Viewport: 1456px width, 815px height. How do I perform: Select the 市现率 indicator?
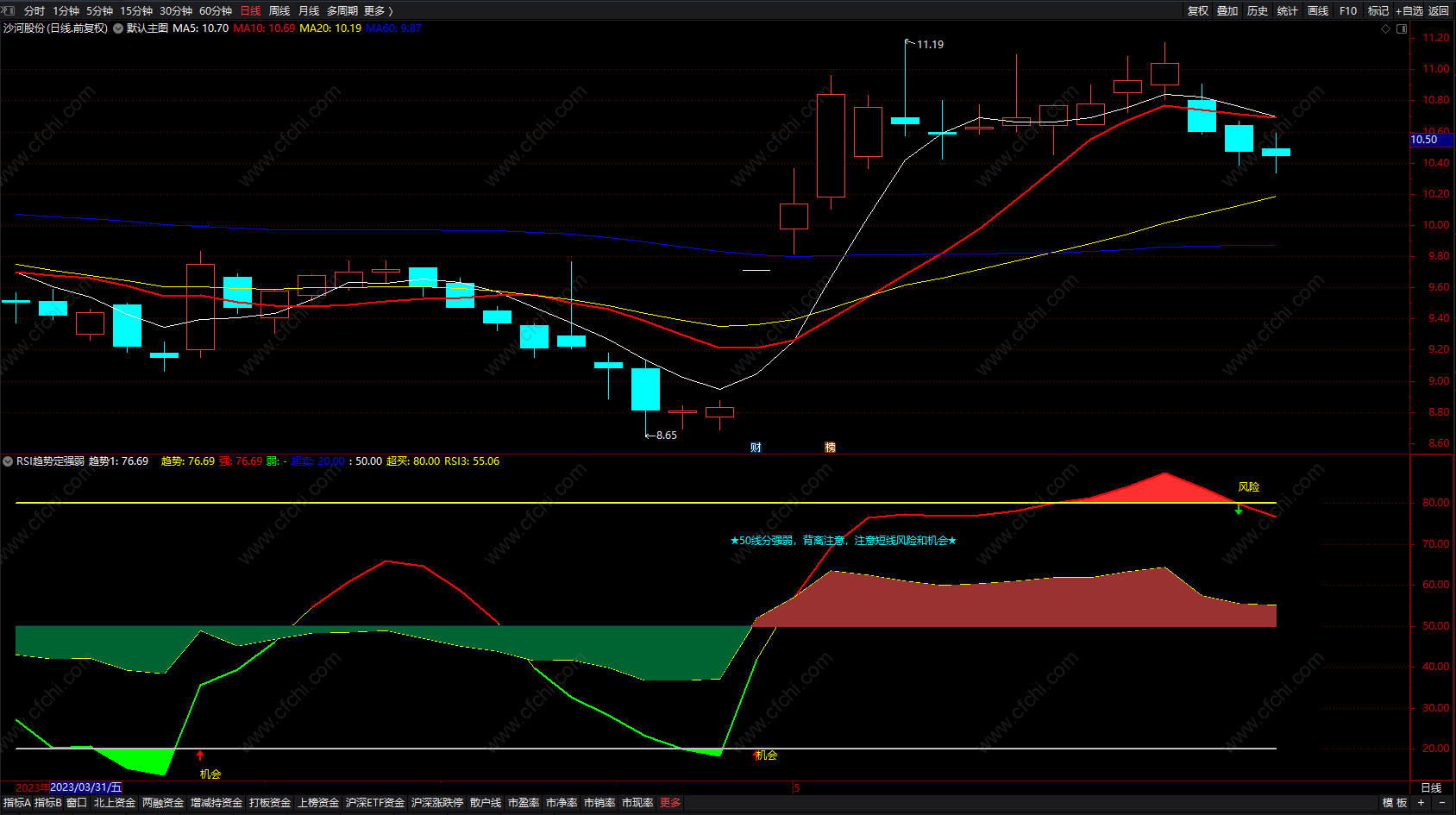pos(637,803)
